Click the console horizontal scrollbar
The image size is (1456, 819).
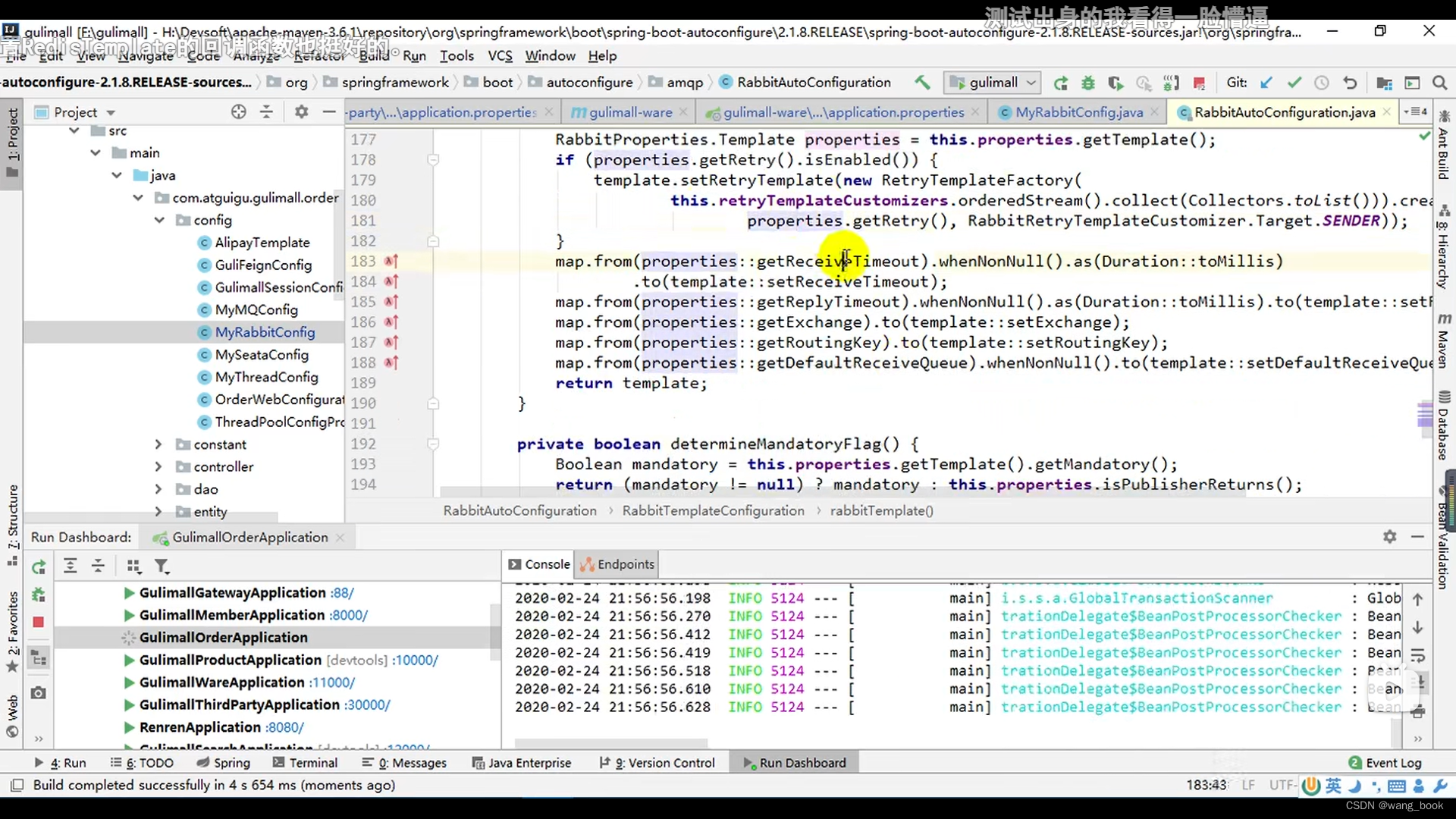610,743
